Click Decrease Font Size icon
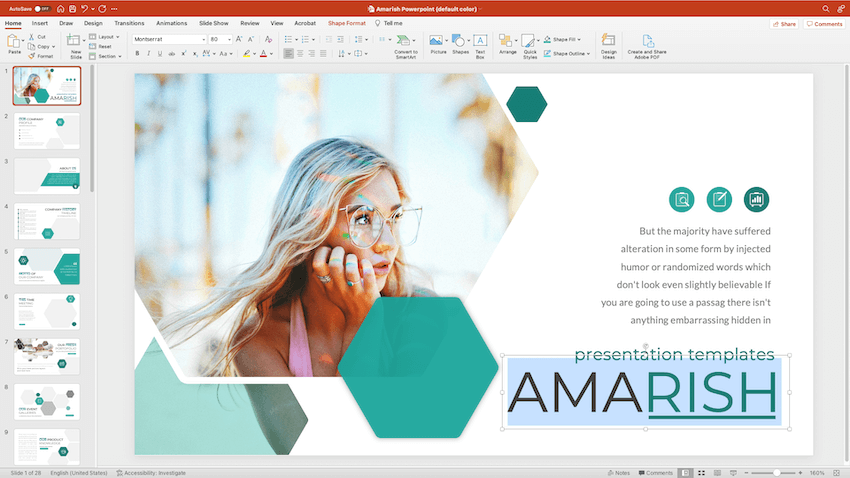The height and width of the screenshot is (478, 850). click(251, 39)
